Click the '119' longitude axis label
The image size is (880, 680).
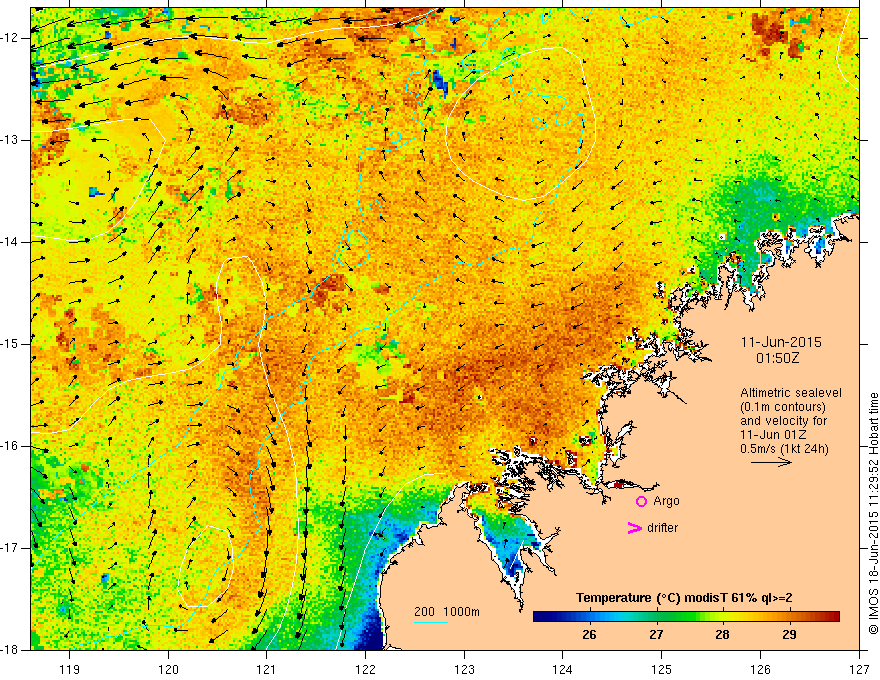(x=70, y=669)
